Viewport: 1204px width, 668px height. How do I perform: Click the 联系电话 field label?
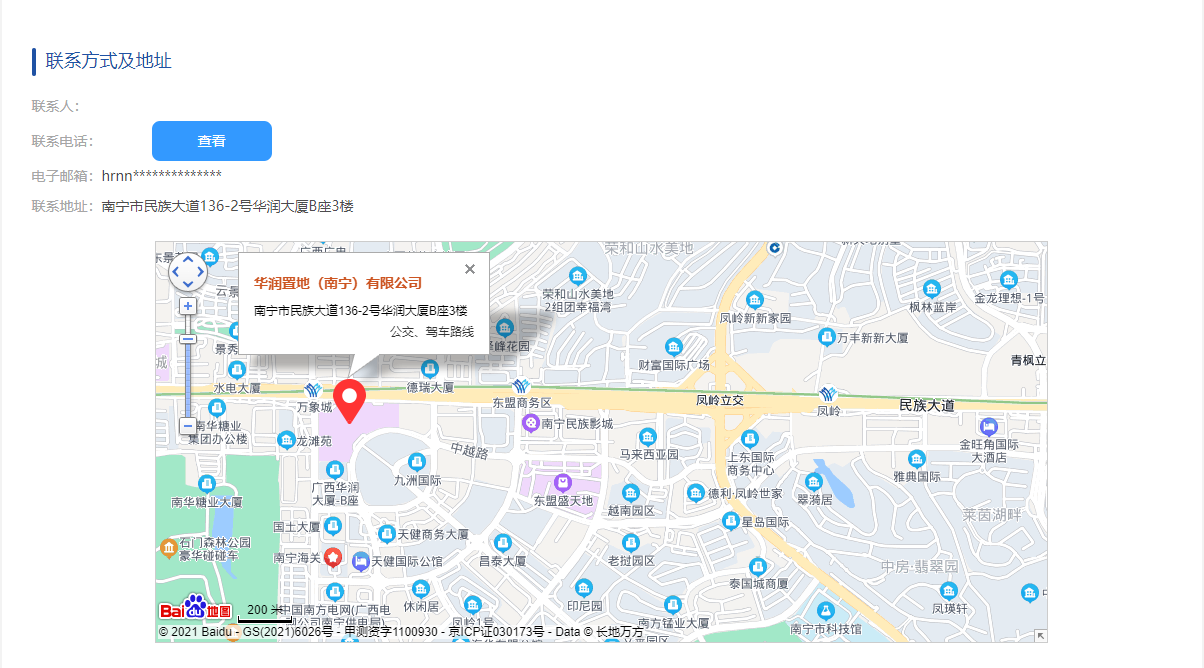62,141
